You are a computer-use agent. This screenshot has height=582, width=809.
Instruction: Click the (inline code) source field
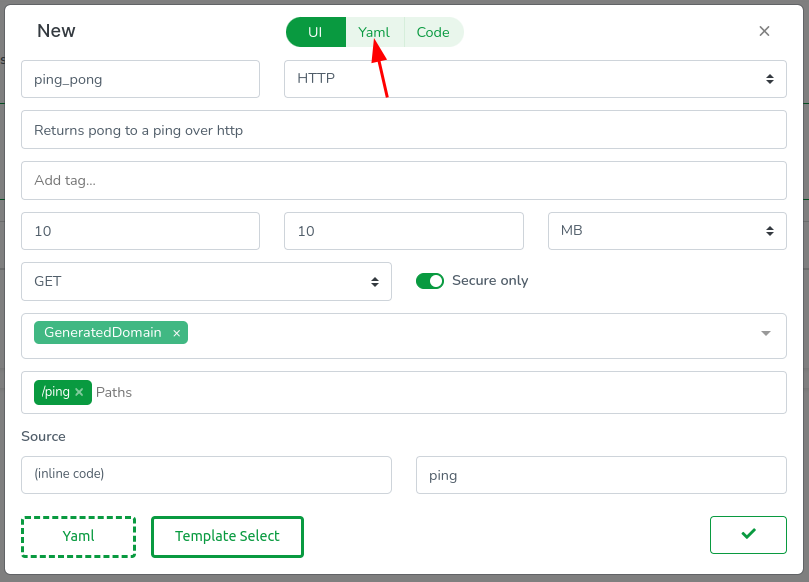point(206,474)
